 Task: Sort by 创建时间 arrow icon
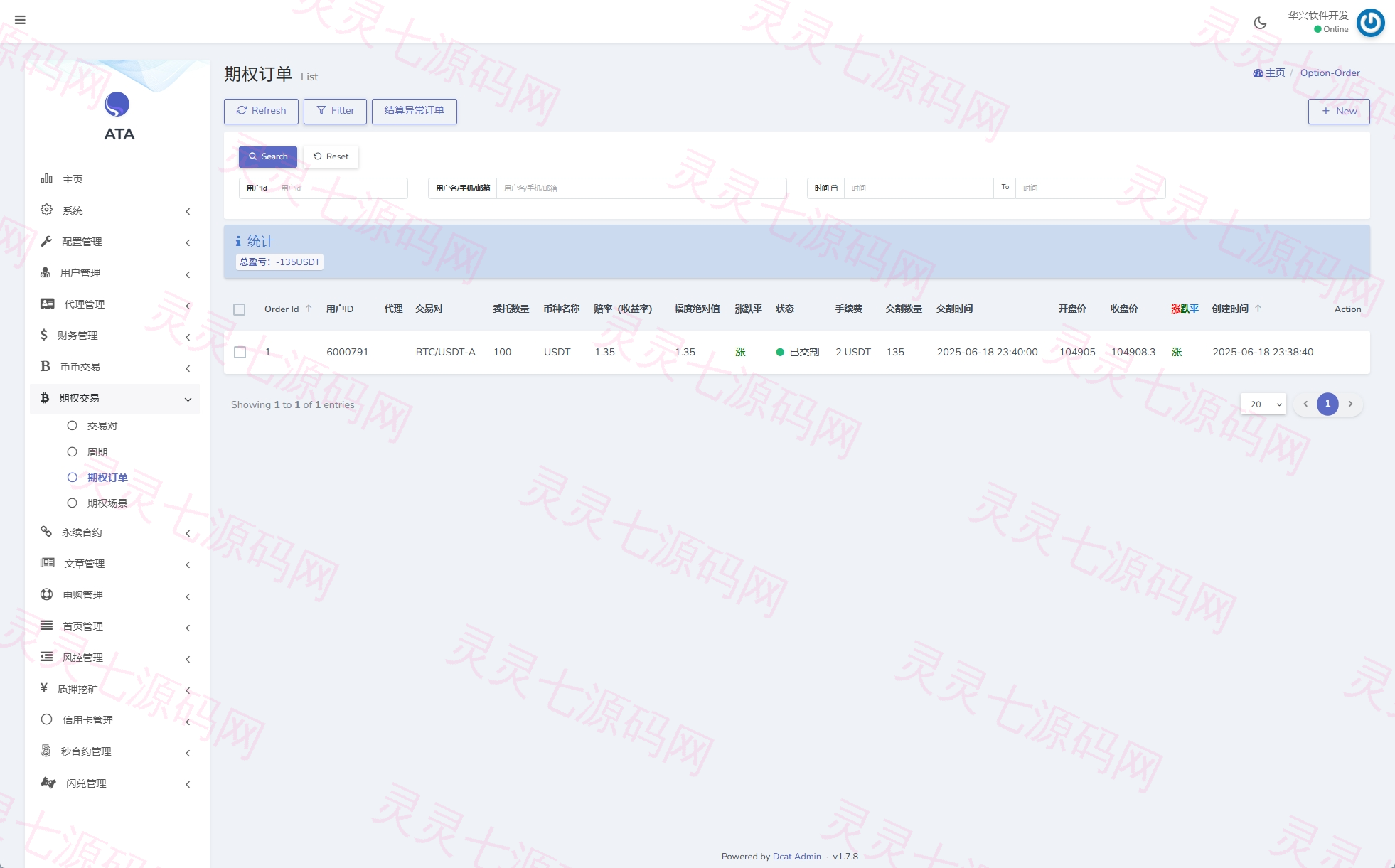click(x=1258, y=309)
